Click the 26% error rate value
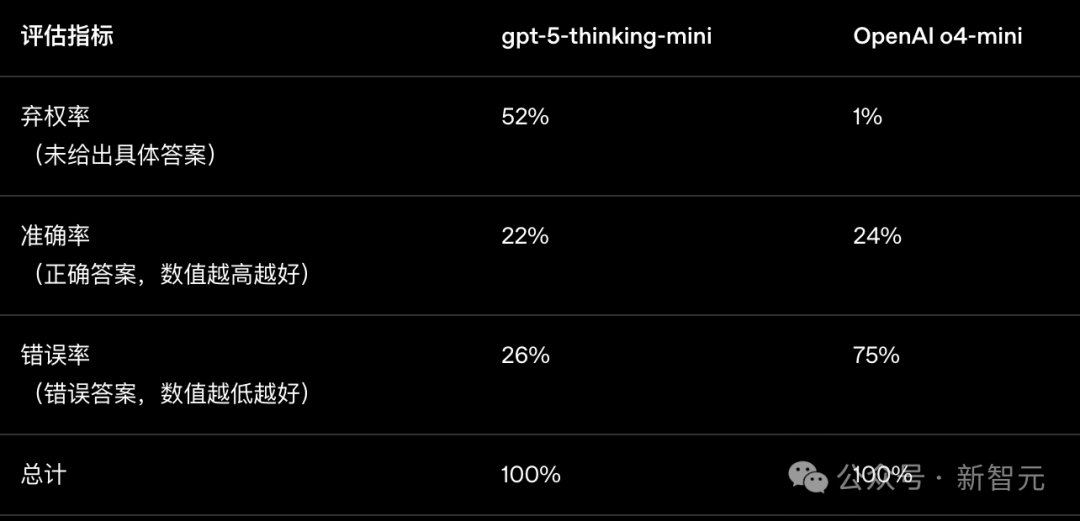The width and height of the screenshot is (1080, 521). [525, 355]
